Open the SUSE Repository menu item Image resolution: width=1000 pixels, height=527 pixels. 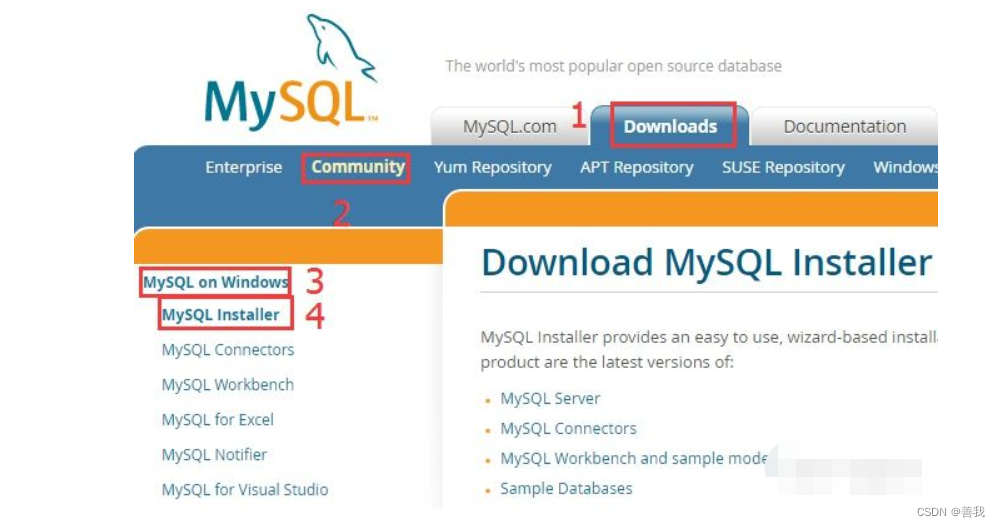point(783,167)
